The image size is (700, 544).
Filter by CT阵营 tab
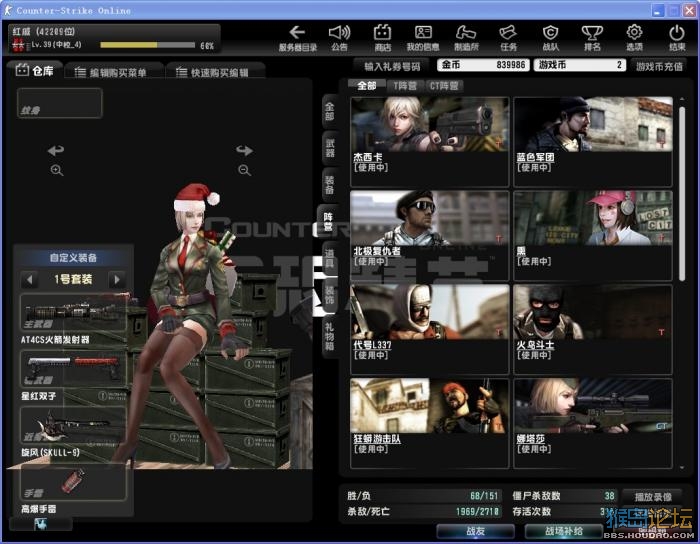[444, 86]
